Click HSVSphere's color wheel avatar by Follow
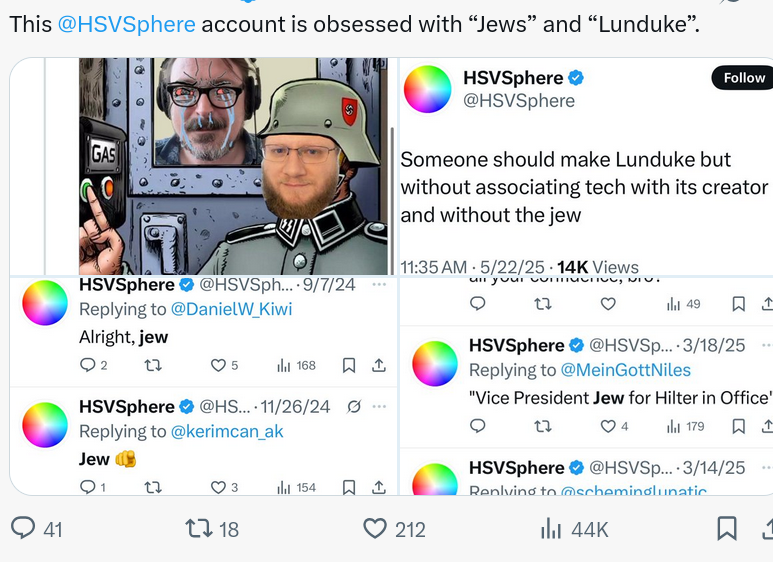This screenshot has height=575, width=773. tap(427, 89)
